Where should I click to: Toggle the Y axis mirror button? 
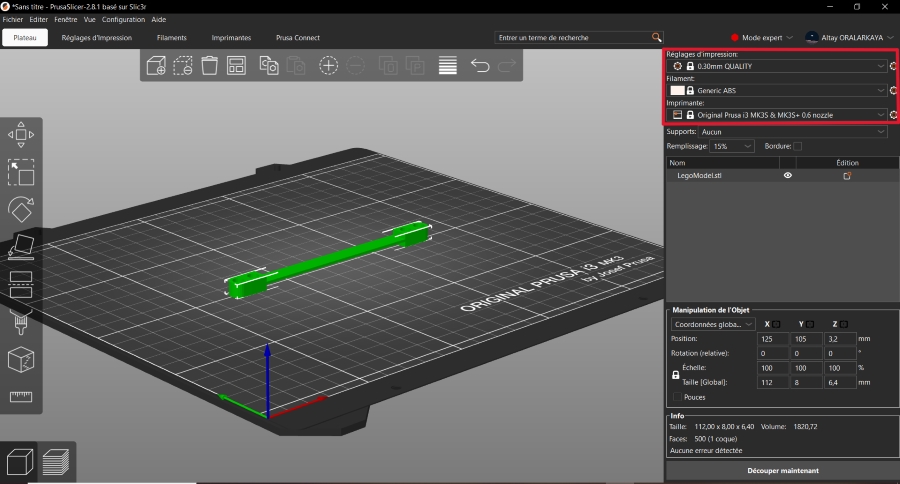[x=810, y=324]
